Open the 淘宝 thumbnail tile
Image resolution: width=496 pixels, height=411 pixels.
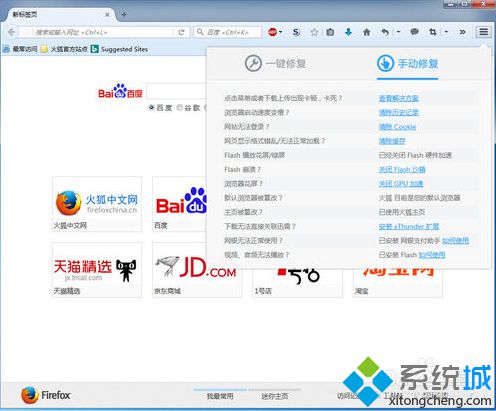pos(398,283)
